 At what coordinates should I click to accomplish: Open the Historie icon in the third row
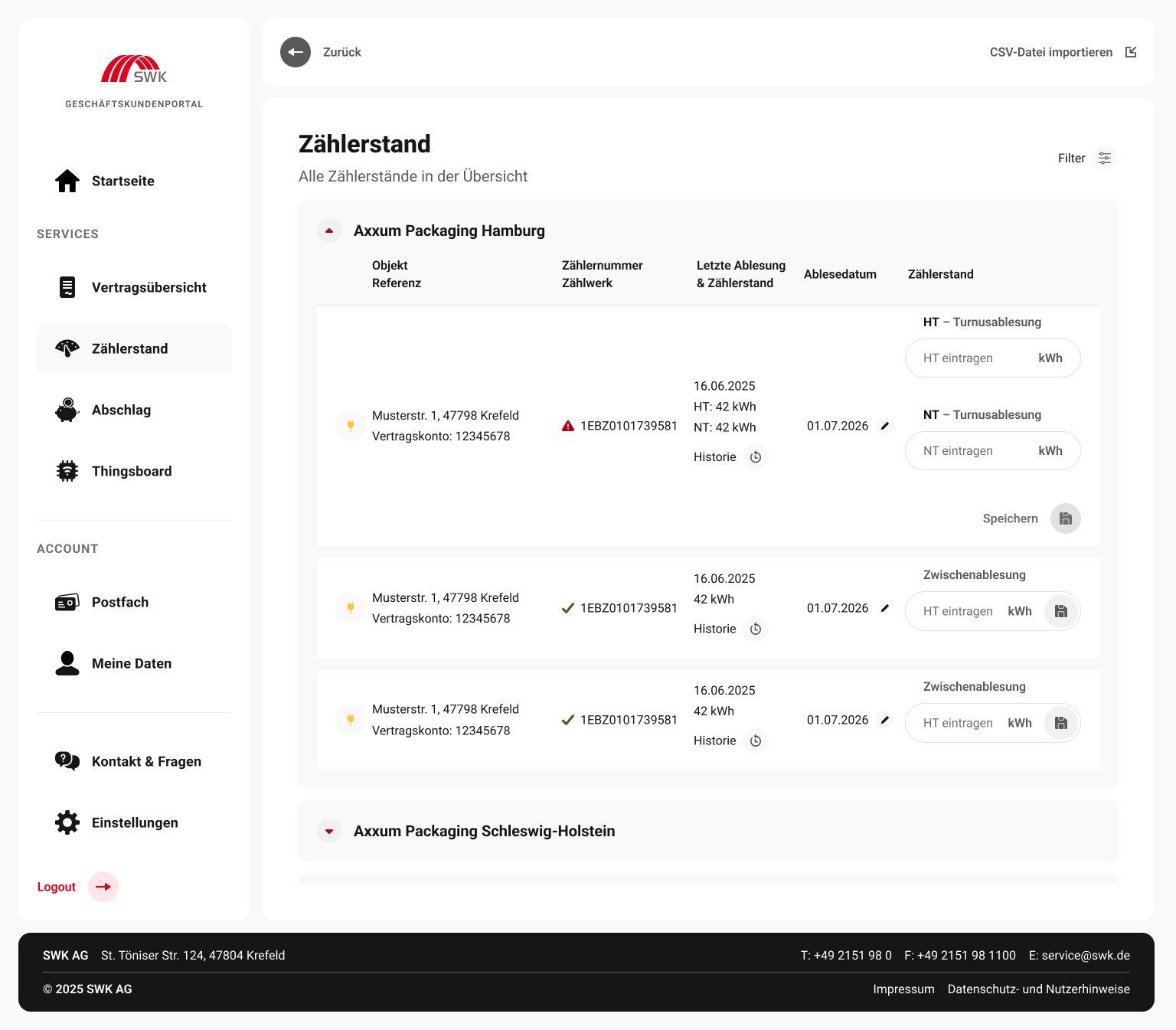click(x=756, y=741)
